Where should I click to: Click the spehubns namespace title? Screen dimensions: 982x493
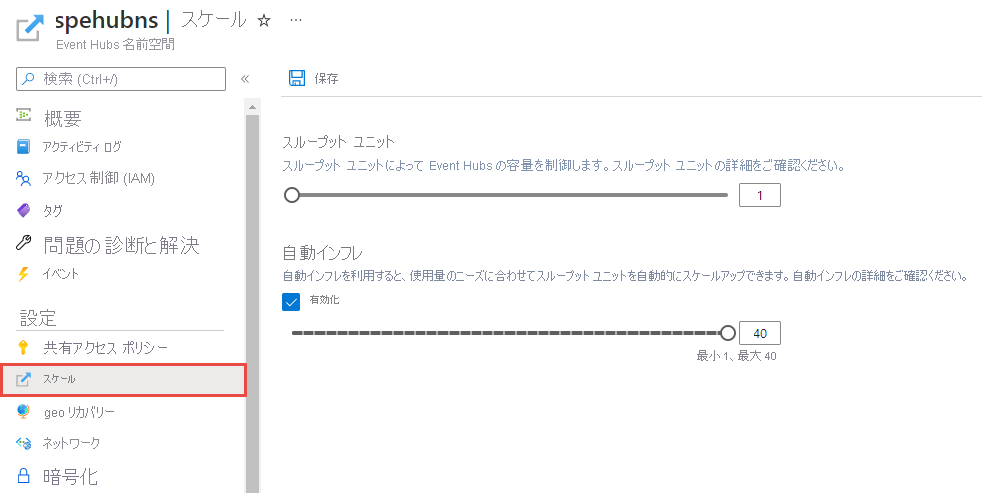(106, 21)
